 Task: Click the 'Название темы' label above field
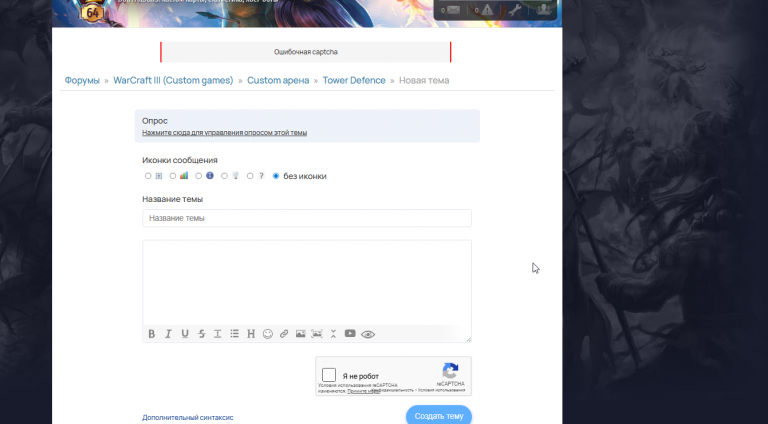(172, 199)
